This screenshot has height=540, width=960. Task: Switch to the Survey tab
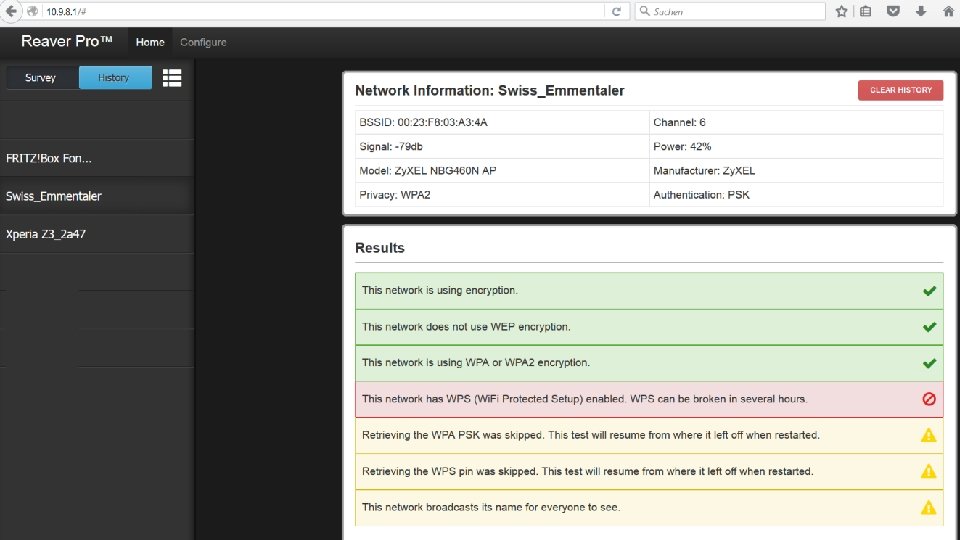tap(40, 78)
